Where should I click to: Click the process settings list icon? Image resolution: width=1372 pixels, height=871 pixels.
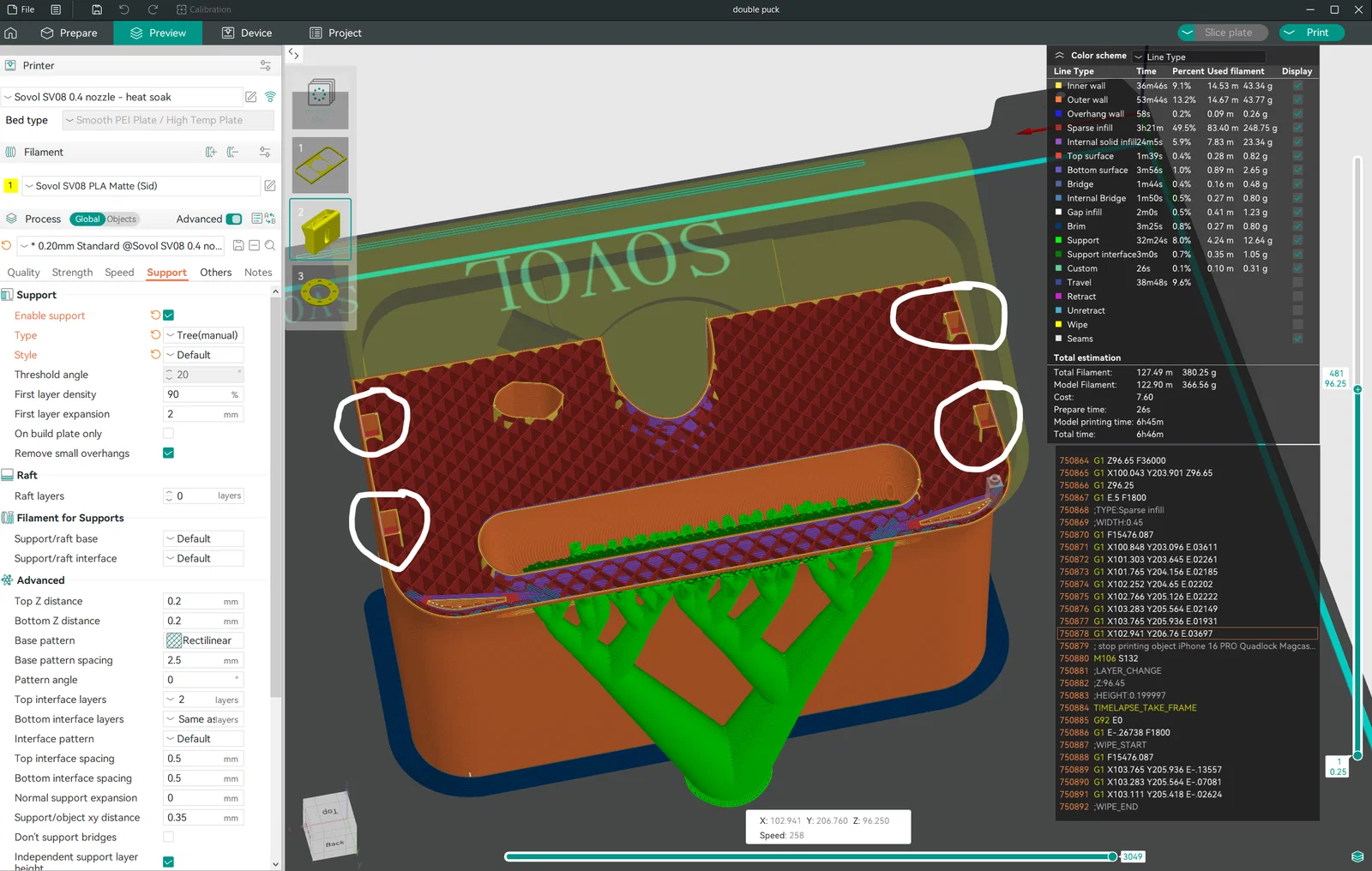(256, 219)
